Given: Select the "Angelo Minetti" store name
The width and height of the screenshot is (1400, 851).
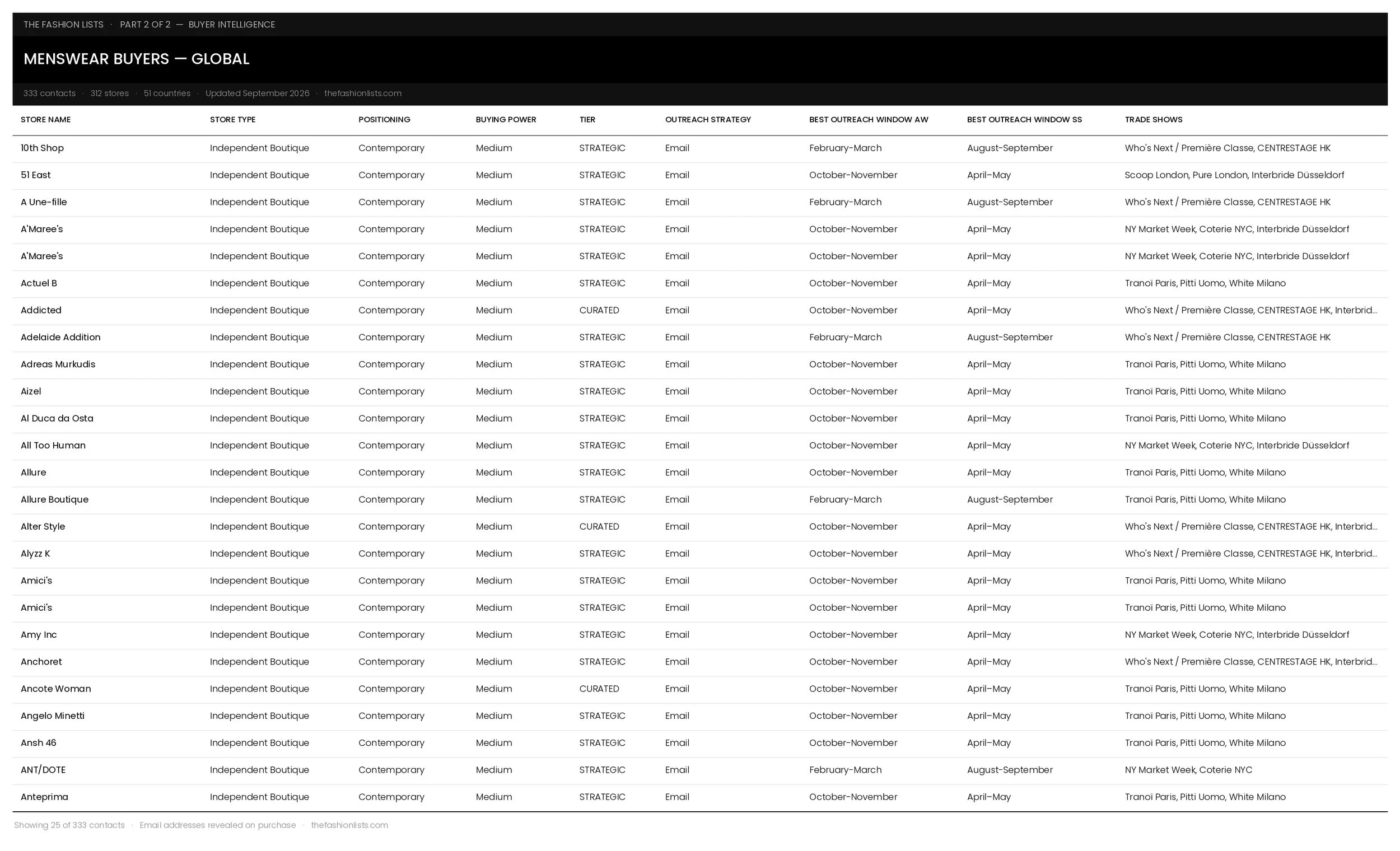Looking at the screenshot, I should coord(52,716).
